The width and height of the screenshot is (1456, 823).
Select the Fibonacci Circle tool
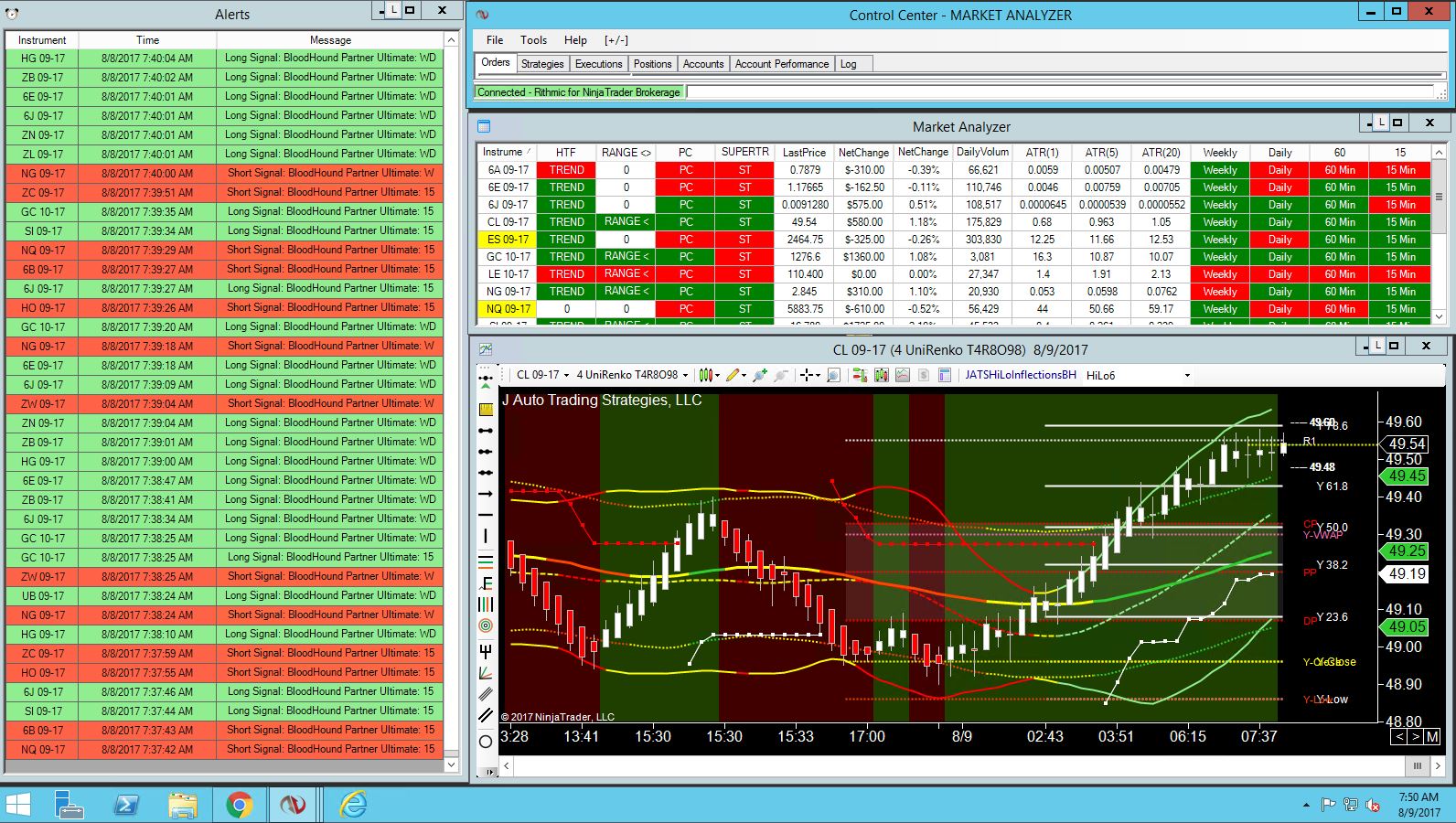click(x=486, y=626)
